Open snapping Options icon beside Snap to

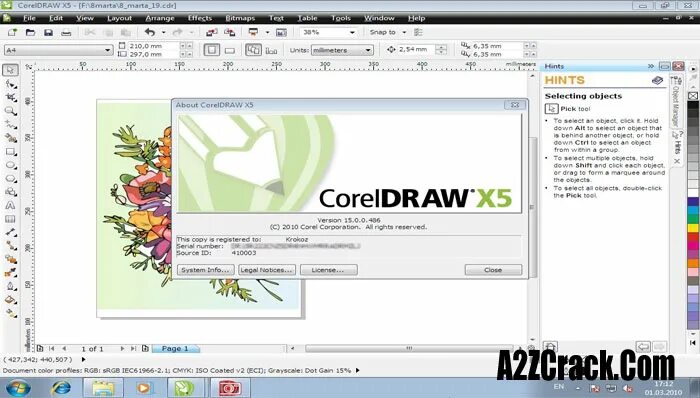(x=418, y=33)
